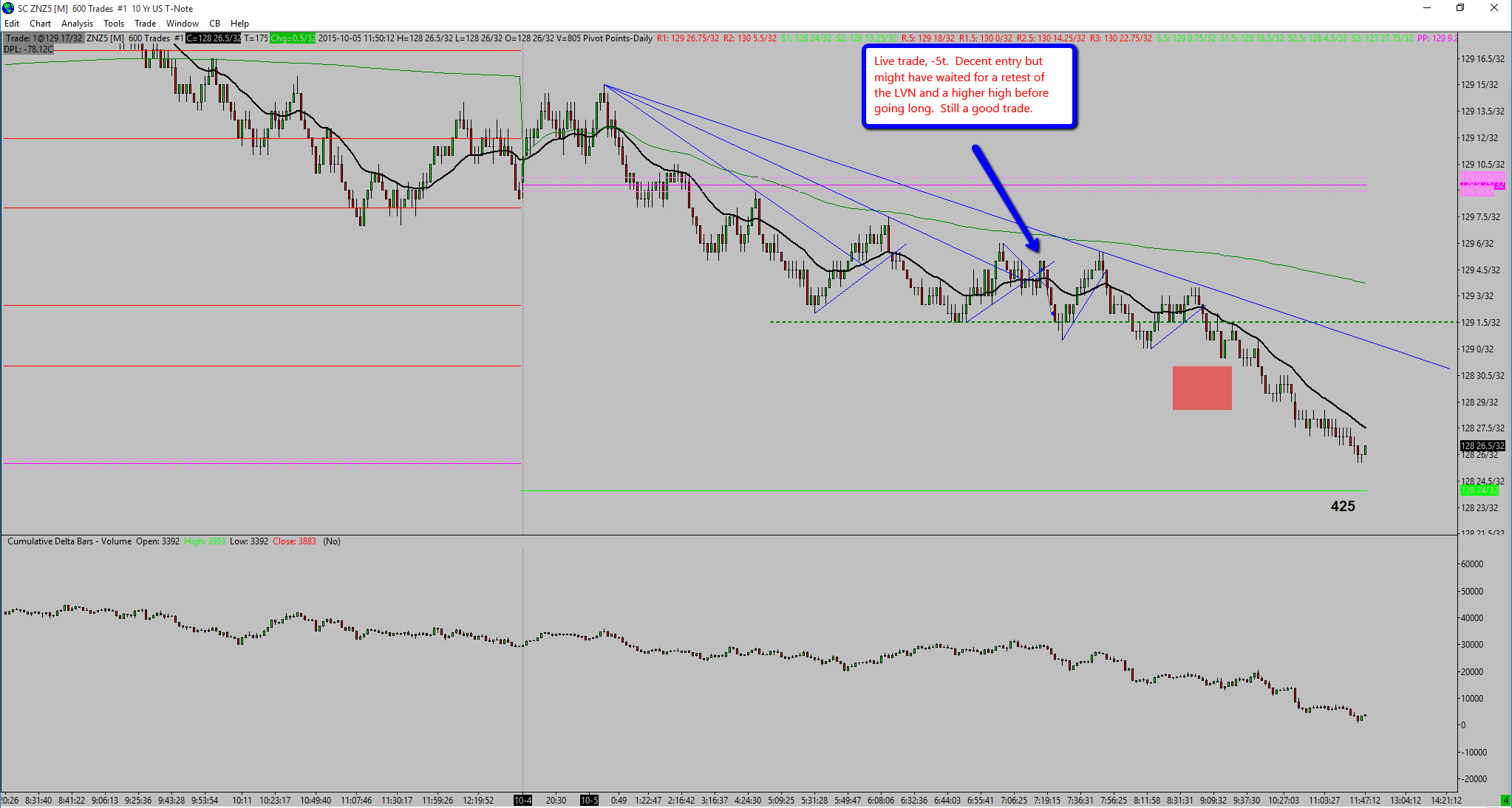Click the 'Cumulative Delta Bars - Volume' study label
Screen dimensions: 1512x808
click(x=69, y=541)
